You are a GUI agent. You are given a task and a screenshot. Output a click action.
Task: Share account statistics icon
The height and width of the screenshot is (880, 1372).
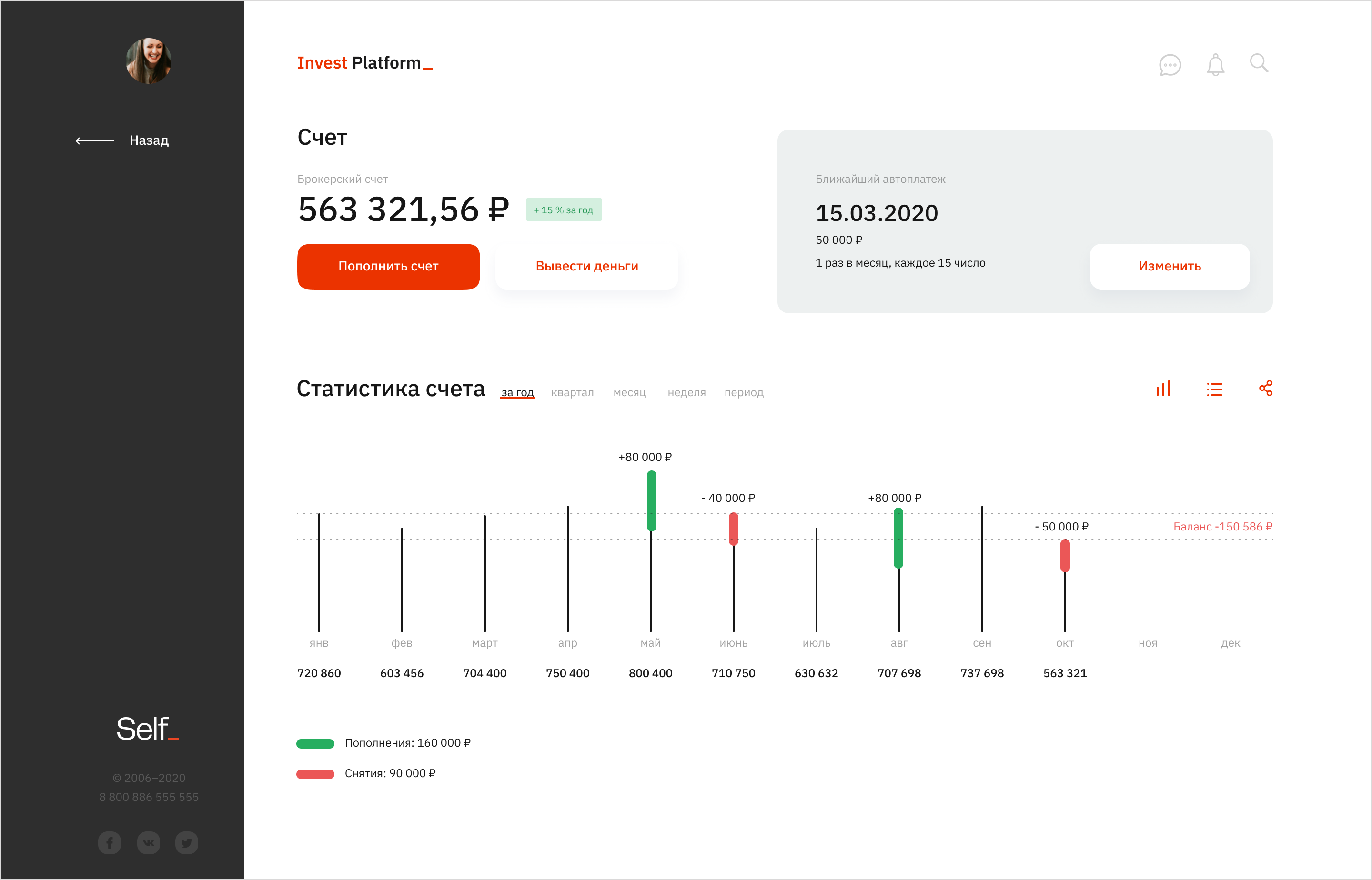[1266, 389]
